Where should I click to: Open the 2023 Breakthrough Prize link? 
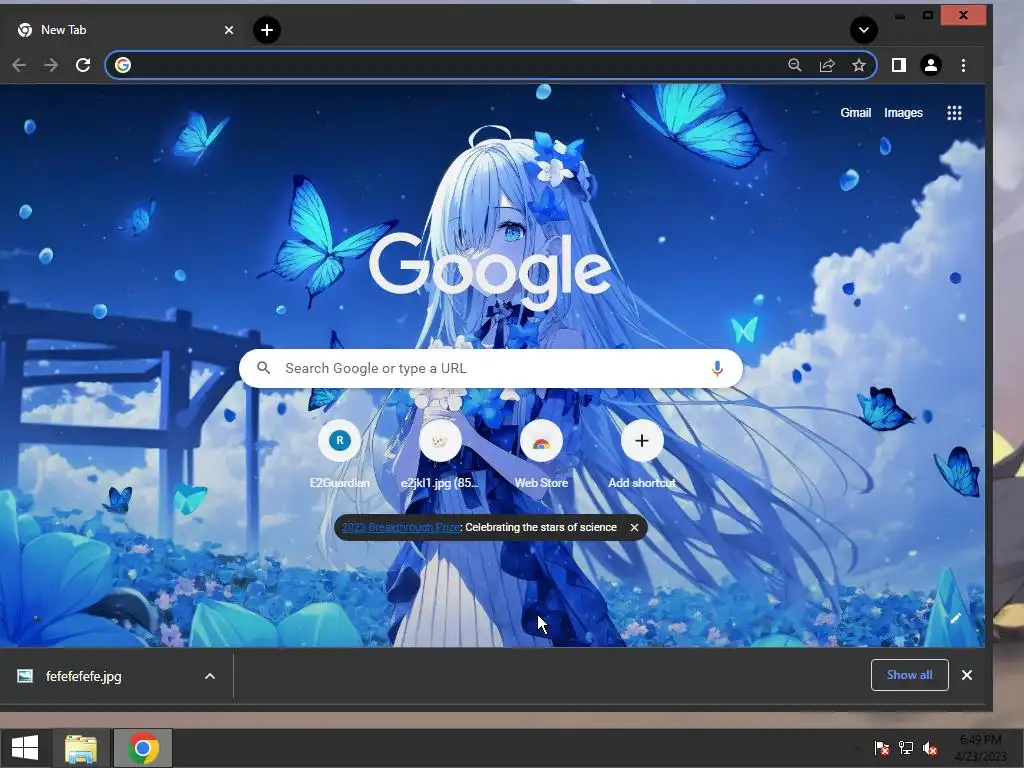pos(401,528)
